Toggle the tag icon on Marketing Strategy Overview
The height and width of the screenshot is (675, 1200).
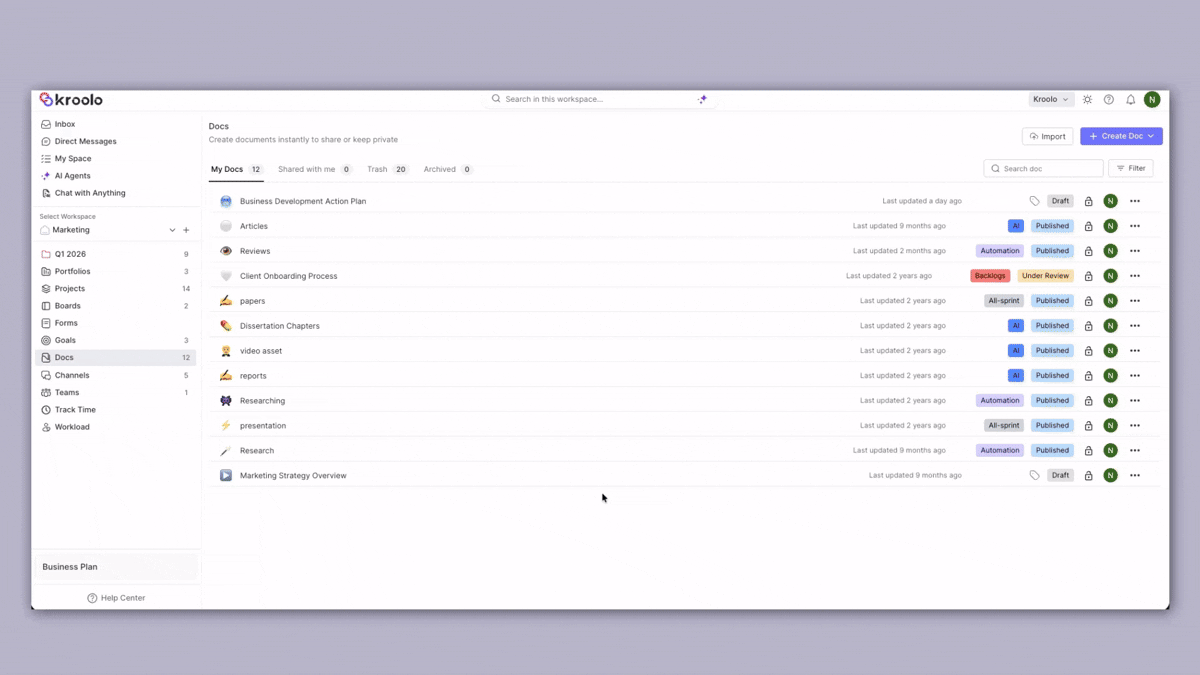(1035, 475)
